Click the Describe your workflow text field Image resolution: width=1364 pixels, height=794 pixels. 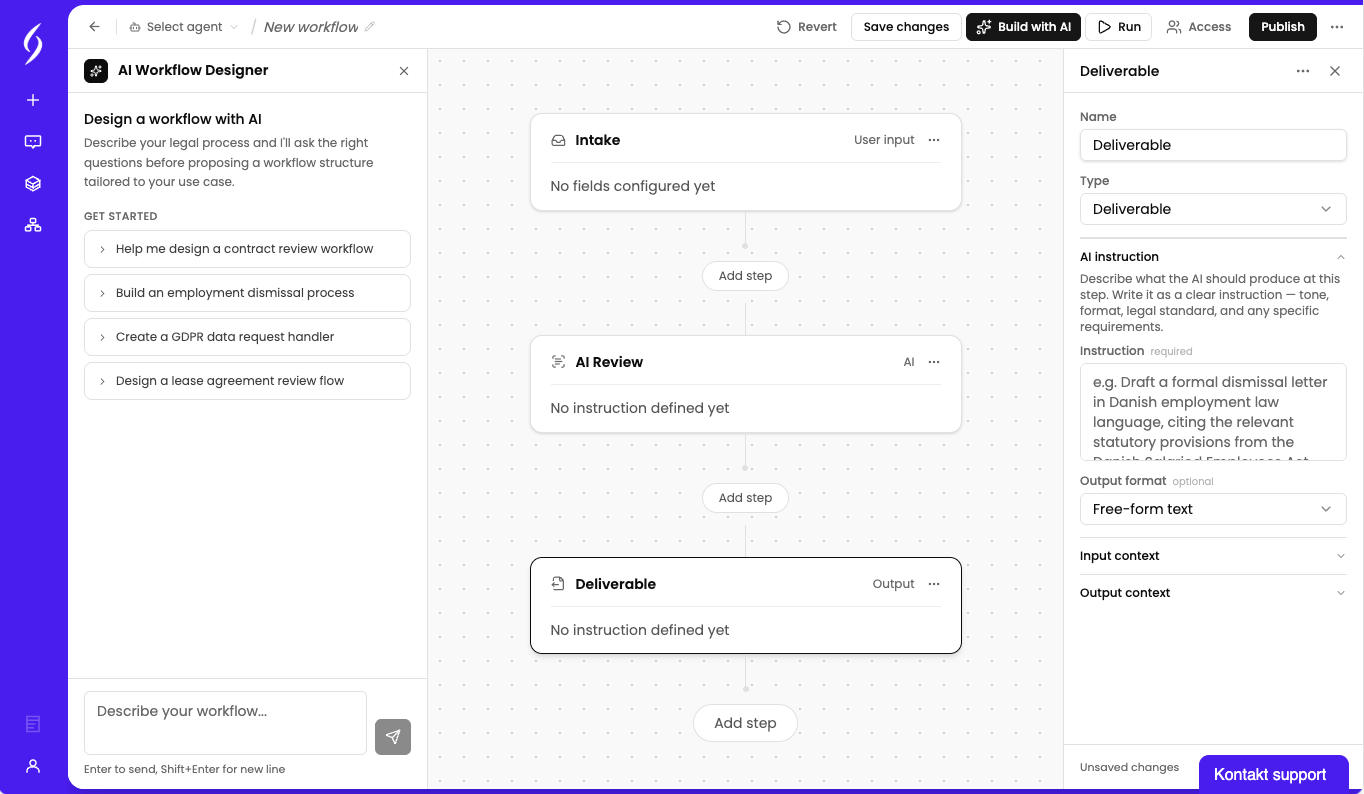point(225,722)
